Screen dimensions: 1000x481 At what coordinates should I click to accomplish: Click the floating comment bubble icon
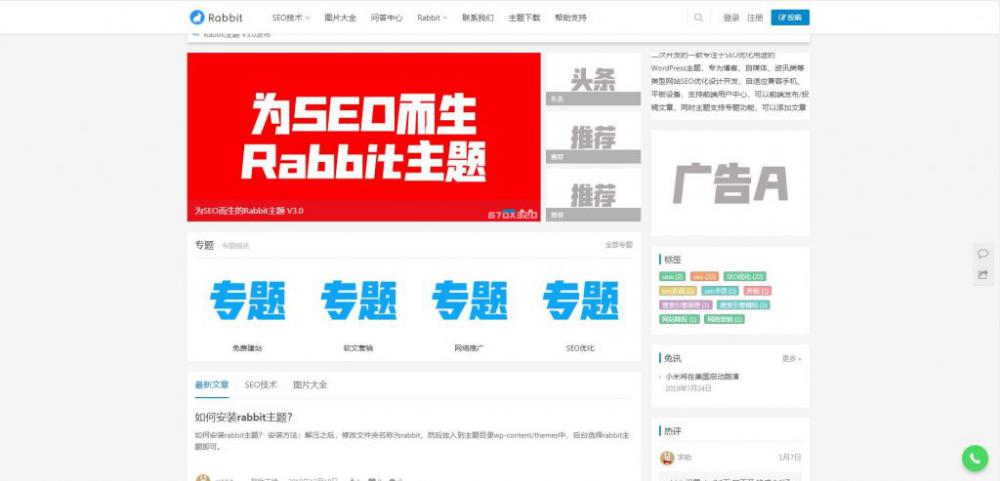coord(983,254)
